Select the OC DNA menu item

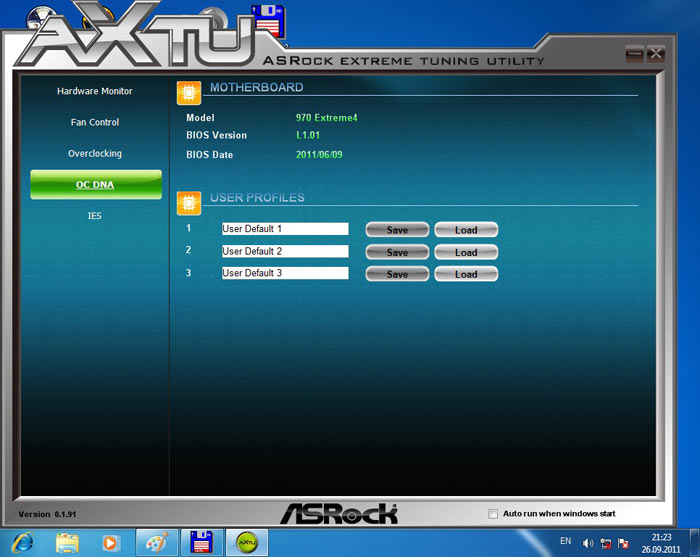96,184
